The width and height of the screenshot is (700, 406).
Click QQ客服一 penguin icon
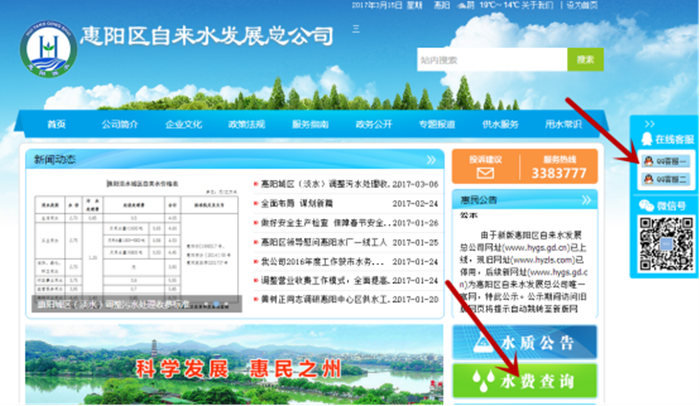(647, 161)
